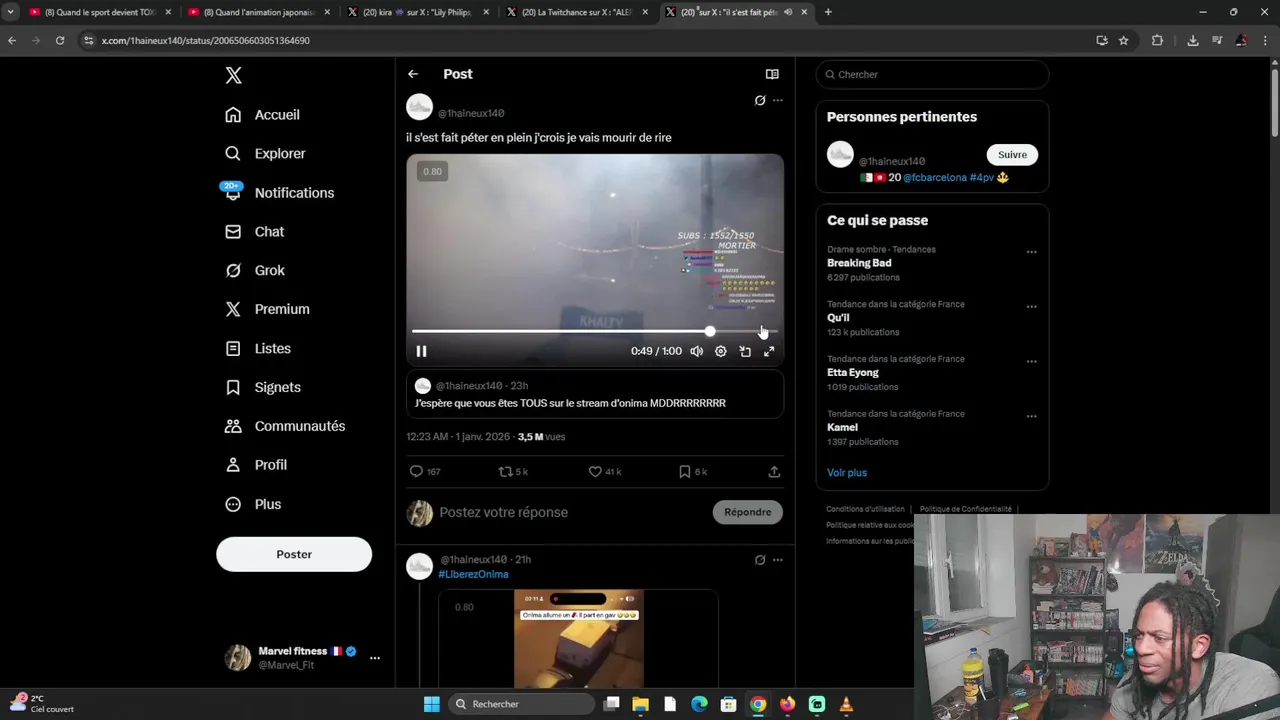Open the Kamel trend

[x=842, y=428]
